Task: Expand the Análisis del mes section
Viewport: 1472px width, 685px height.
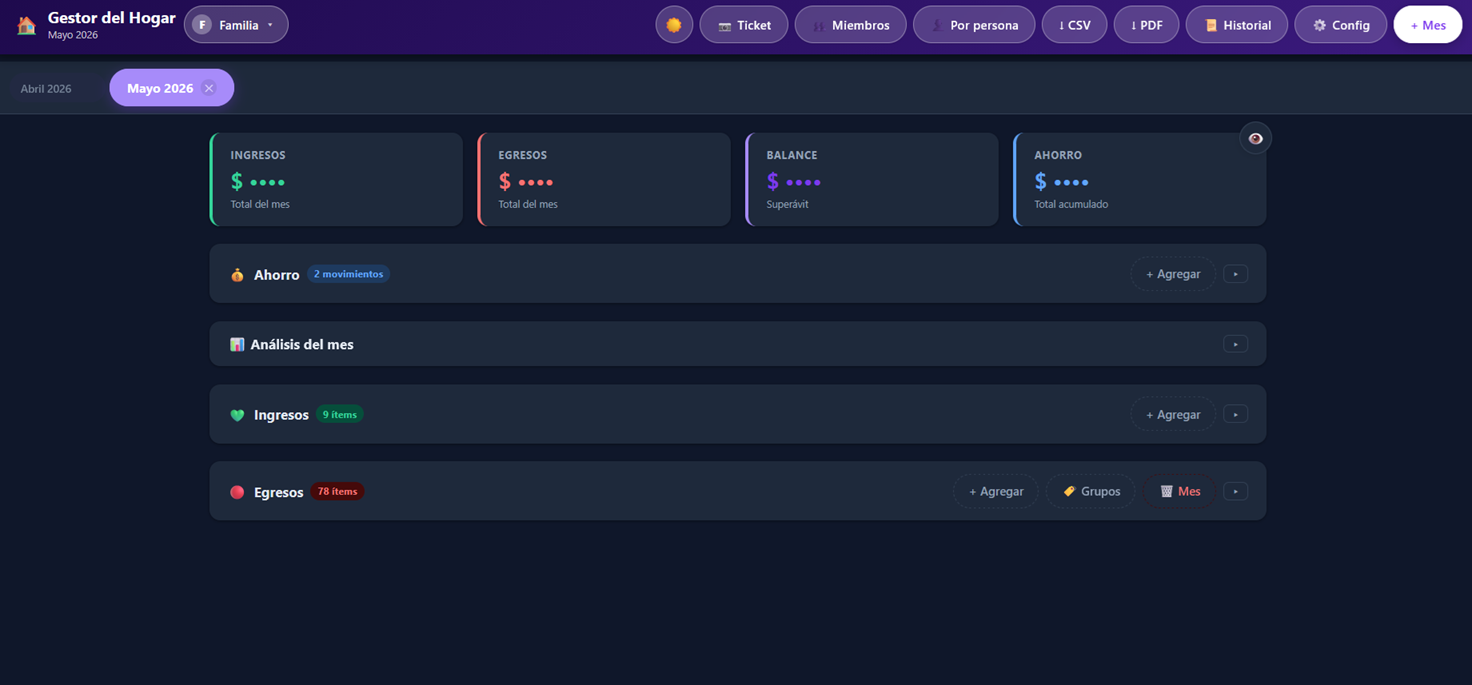Action: [1236, 344]
